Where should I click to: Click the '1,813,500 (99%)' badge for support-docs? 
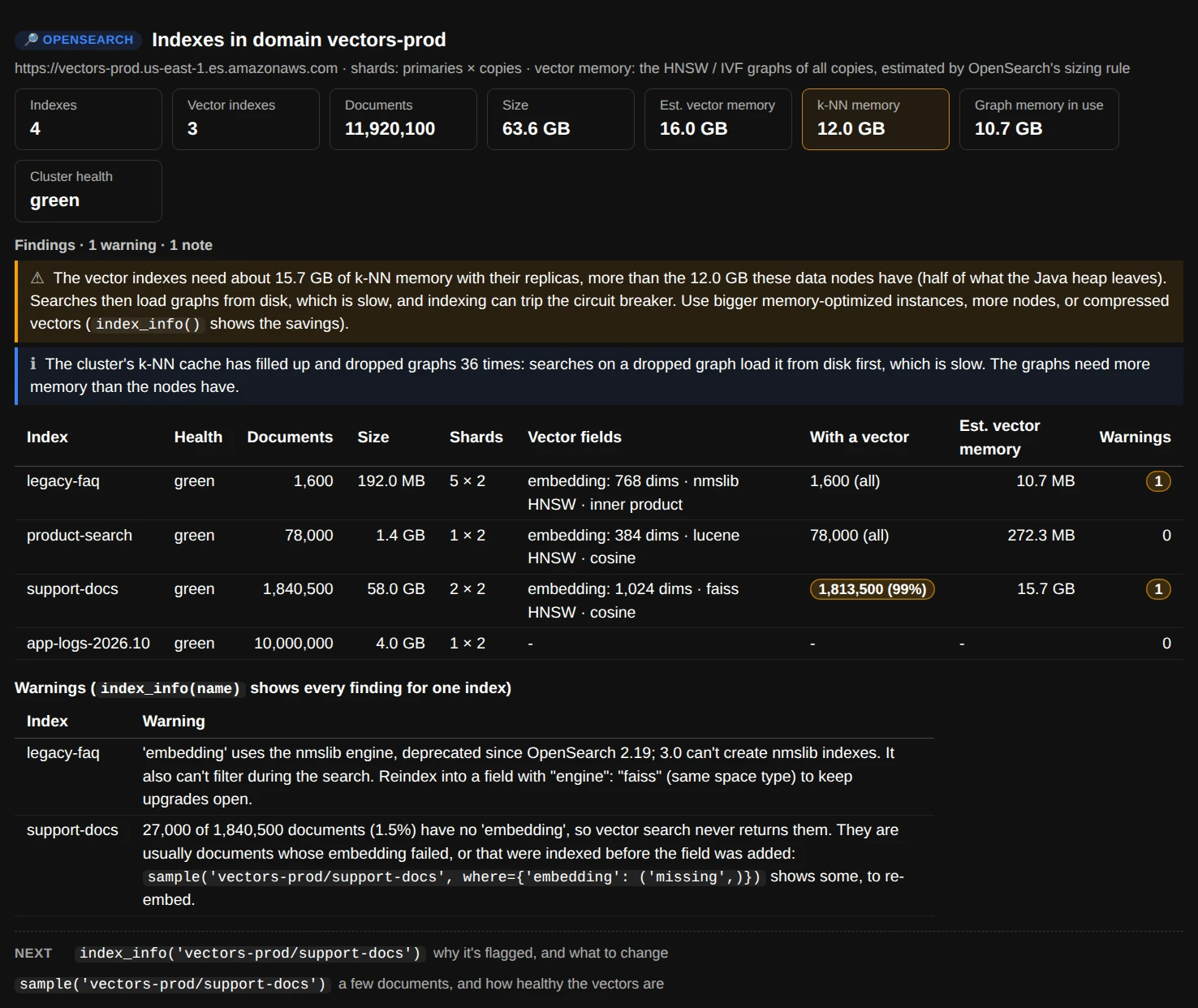(x=873, y=589)
